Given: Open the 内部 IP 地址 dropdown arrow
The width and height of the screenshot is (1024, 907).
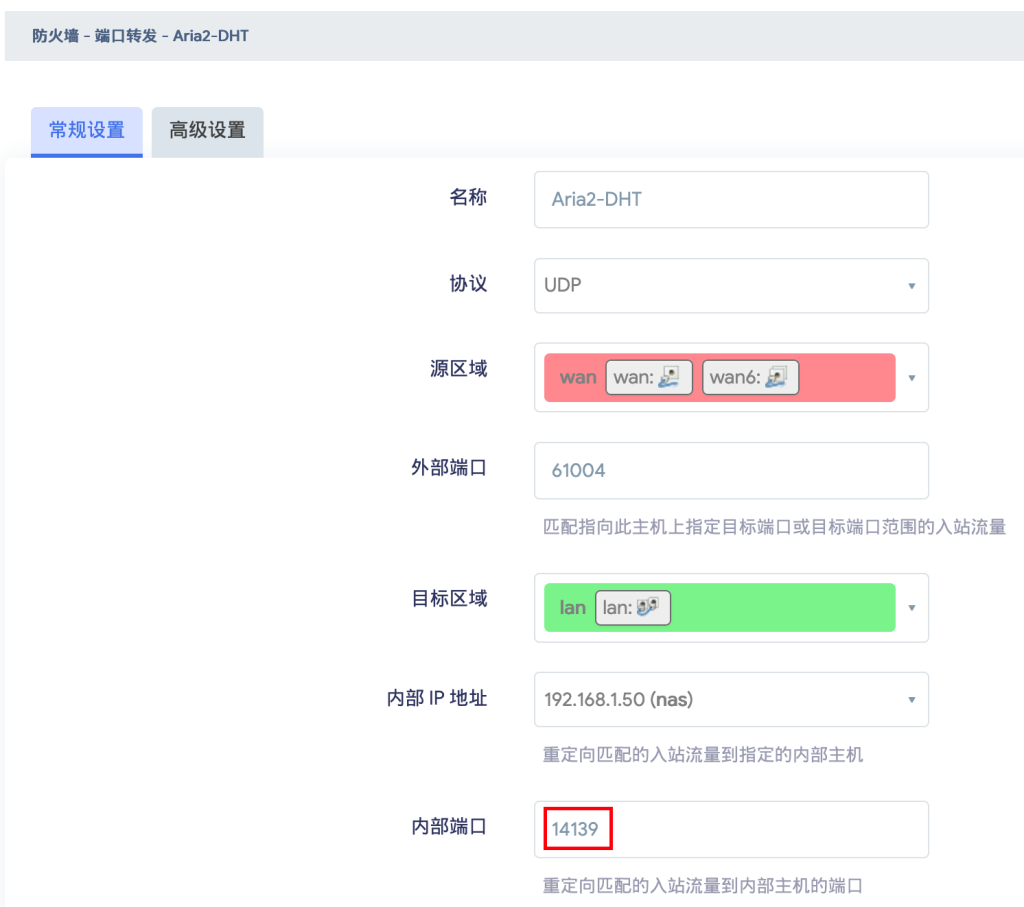Looking at the screenshot, I should click(x=911, y=700).
